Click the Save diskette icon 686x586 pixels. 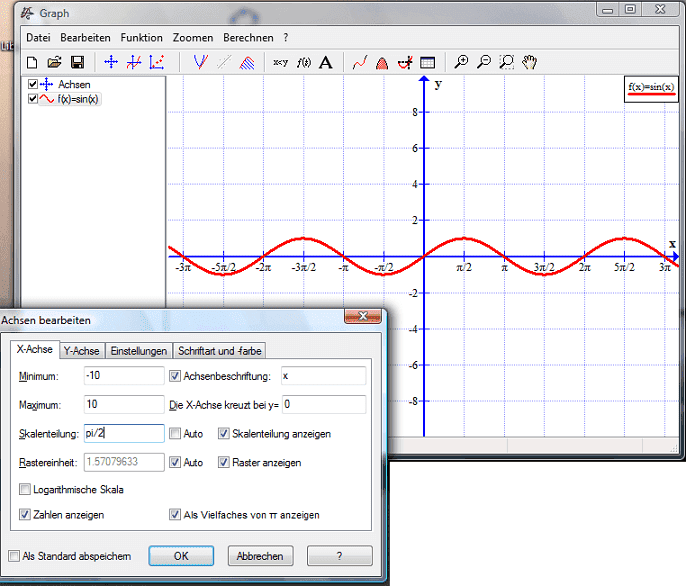[x=76, y=62]
